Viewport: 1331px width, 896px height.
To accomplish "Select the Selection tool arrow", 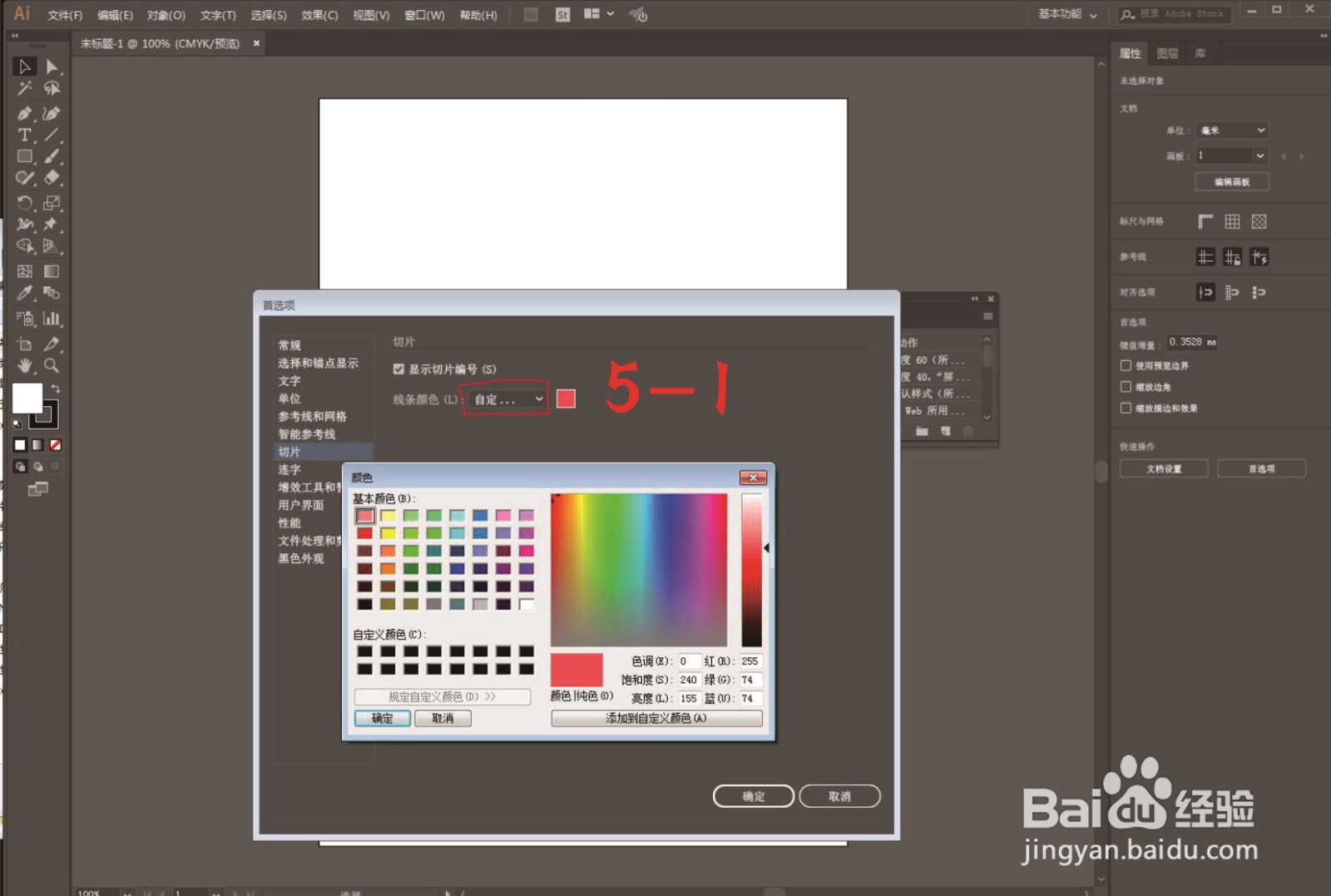I will [x=24, y=67].
